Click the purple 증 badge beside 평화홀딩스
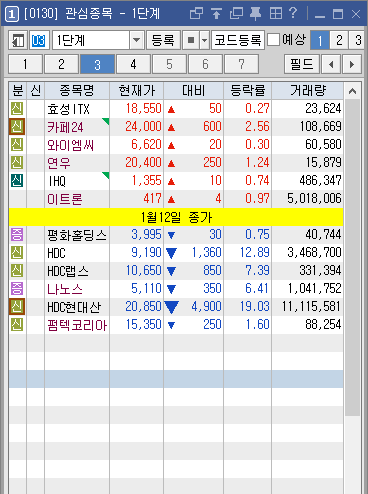The image size is (368, 494). [x=17, y=235]
